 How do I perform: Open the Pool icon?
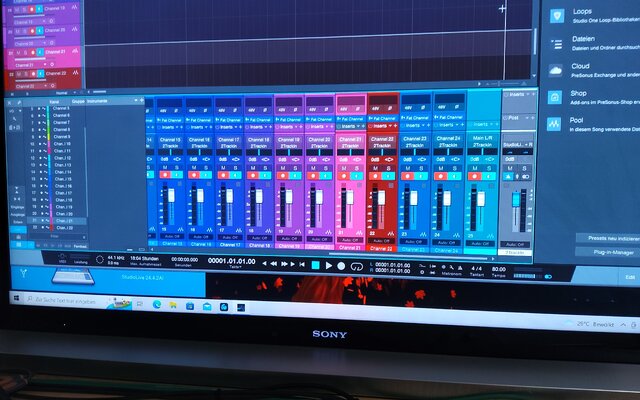pos(554,124)
